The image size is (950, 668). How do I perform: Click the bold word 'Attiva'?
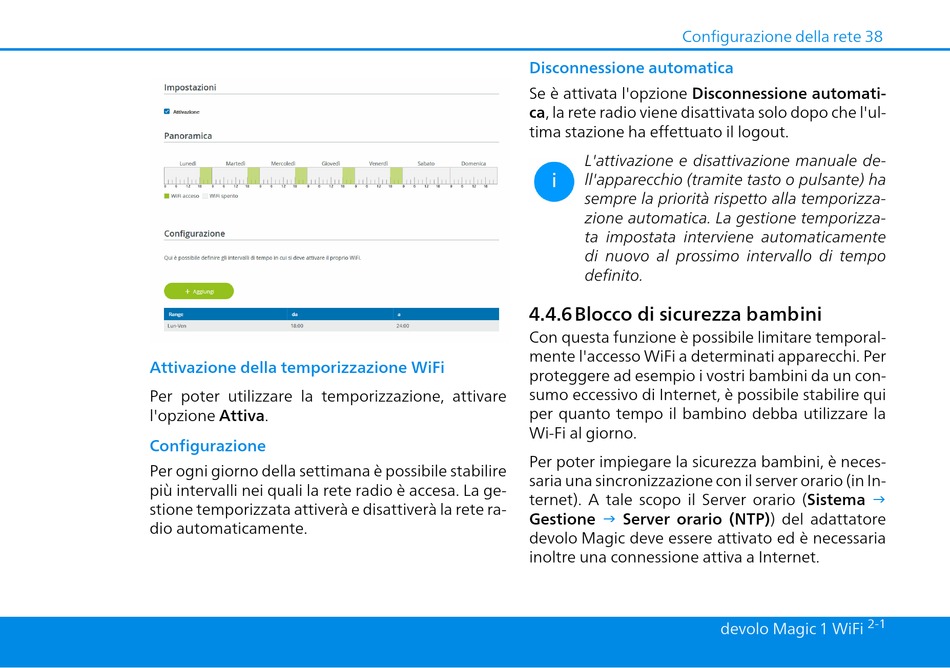[x=242, y=416]
